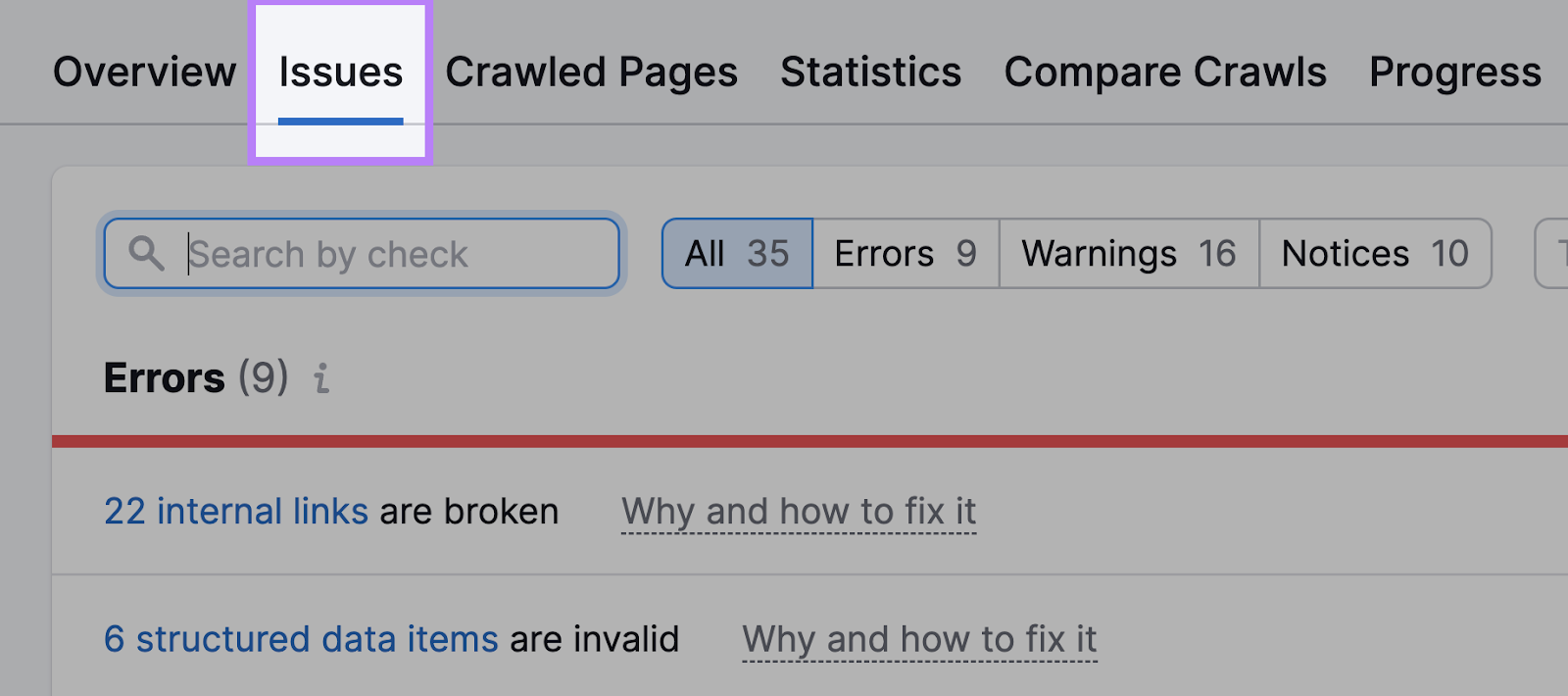Select the Crawled Pages tab

point(591,71)
